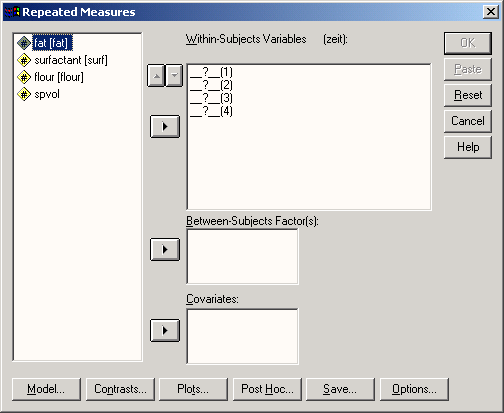Select the spvol variable
The width and height of the screenshot is (504, 413).
click(47, 94)
